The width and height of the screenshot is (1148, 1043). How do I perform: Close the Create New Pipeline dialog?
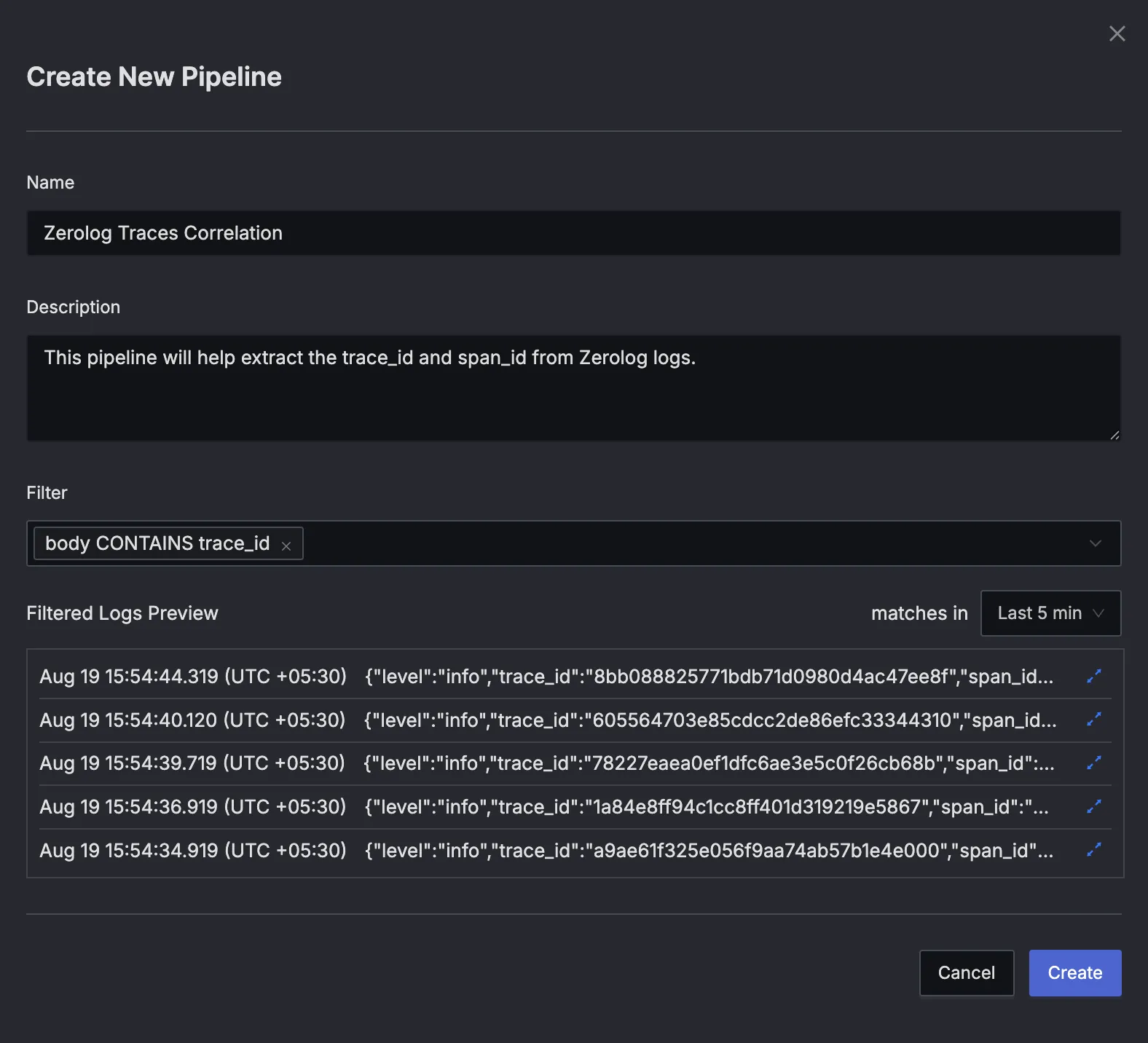tap(1117, 34)
